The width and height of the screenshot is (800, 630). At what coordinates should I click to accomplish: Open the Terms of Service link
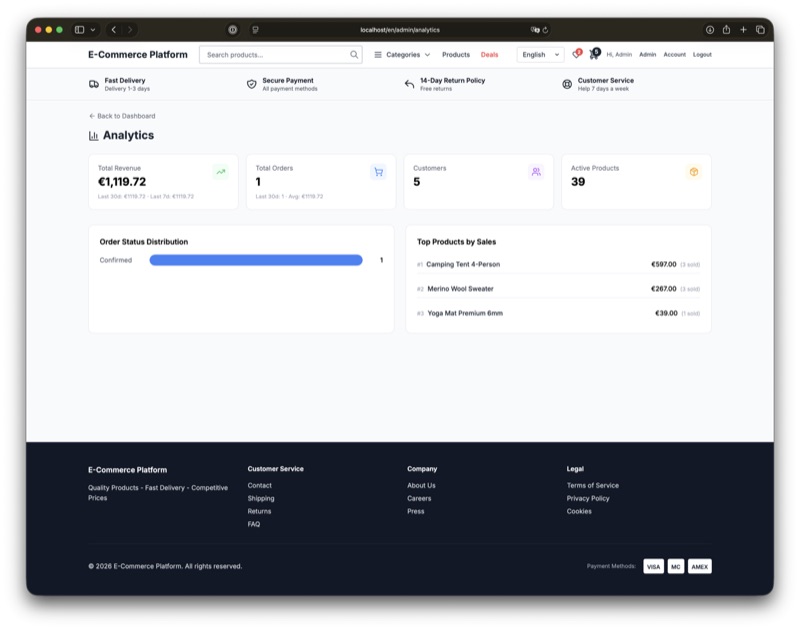[x=592, y=485]
